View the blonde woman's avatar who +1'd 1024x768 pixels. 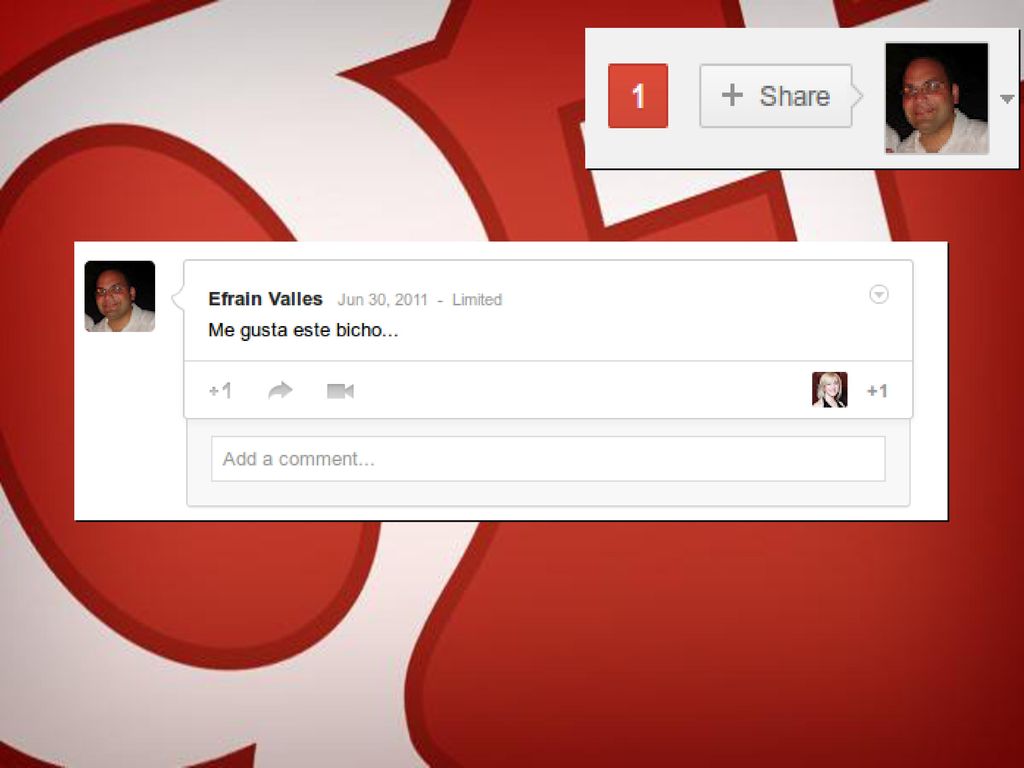pos(829,390)
